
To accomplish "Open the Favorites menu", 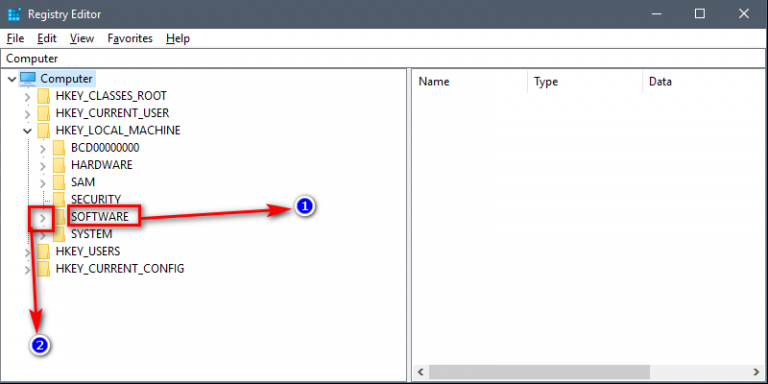I will click(x=130, y=38).
